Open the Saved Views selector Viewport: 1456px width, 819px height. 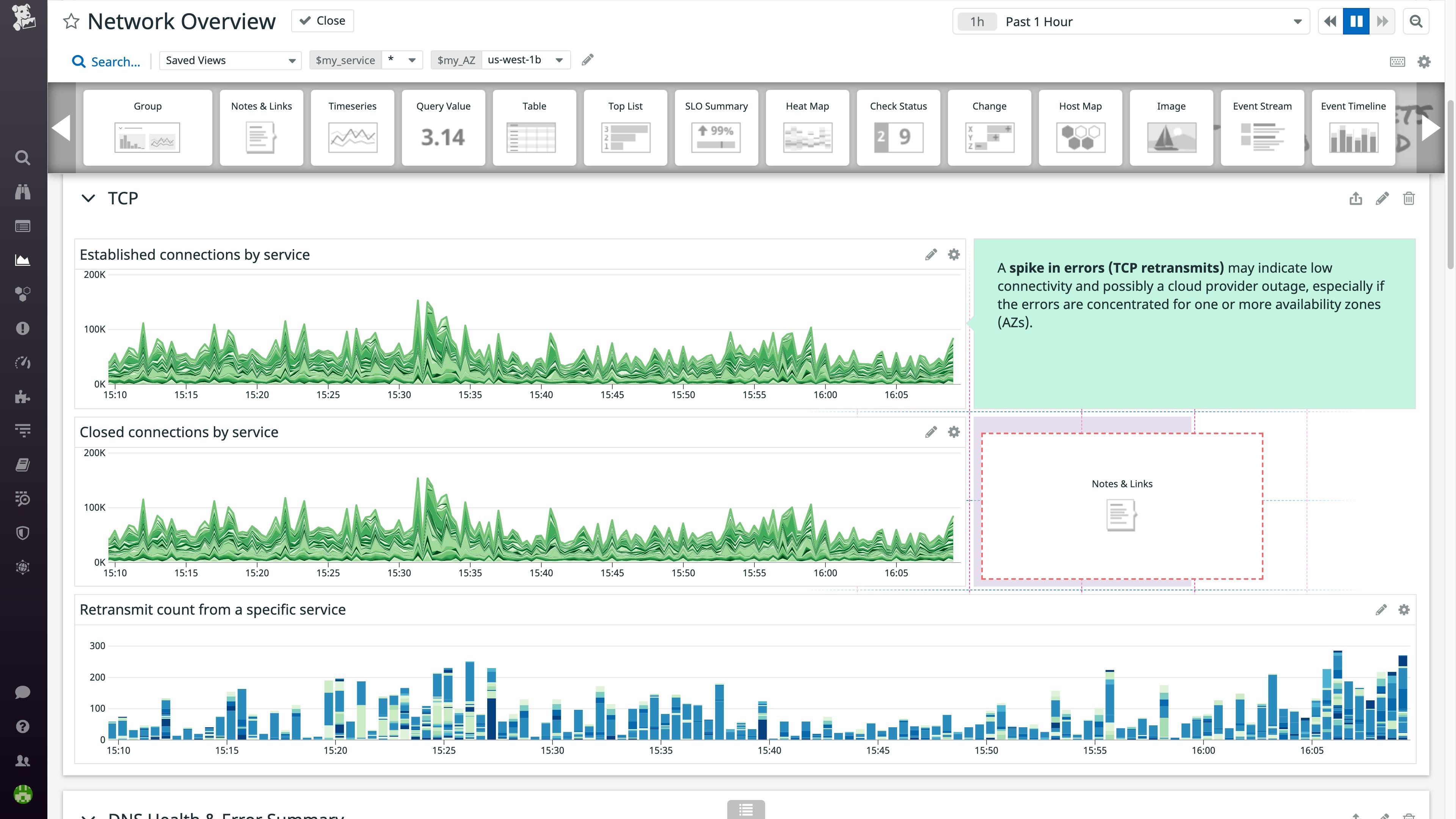pyautogui.click(x=229, y=61)
